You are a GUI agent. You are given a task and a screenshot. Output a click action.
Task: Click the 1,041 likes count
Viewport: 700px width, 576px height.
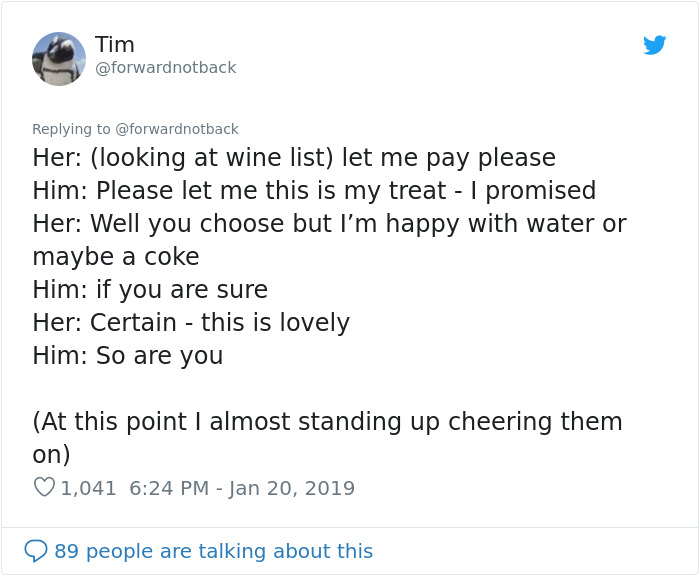[88, 488]
